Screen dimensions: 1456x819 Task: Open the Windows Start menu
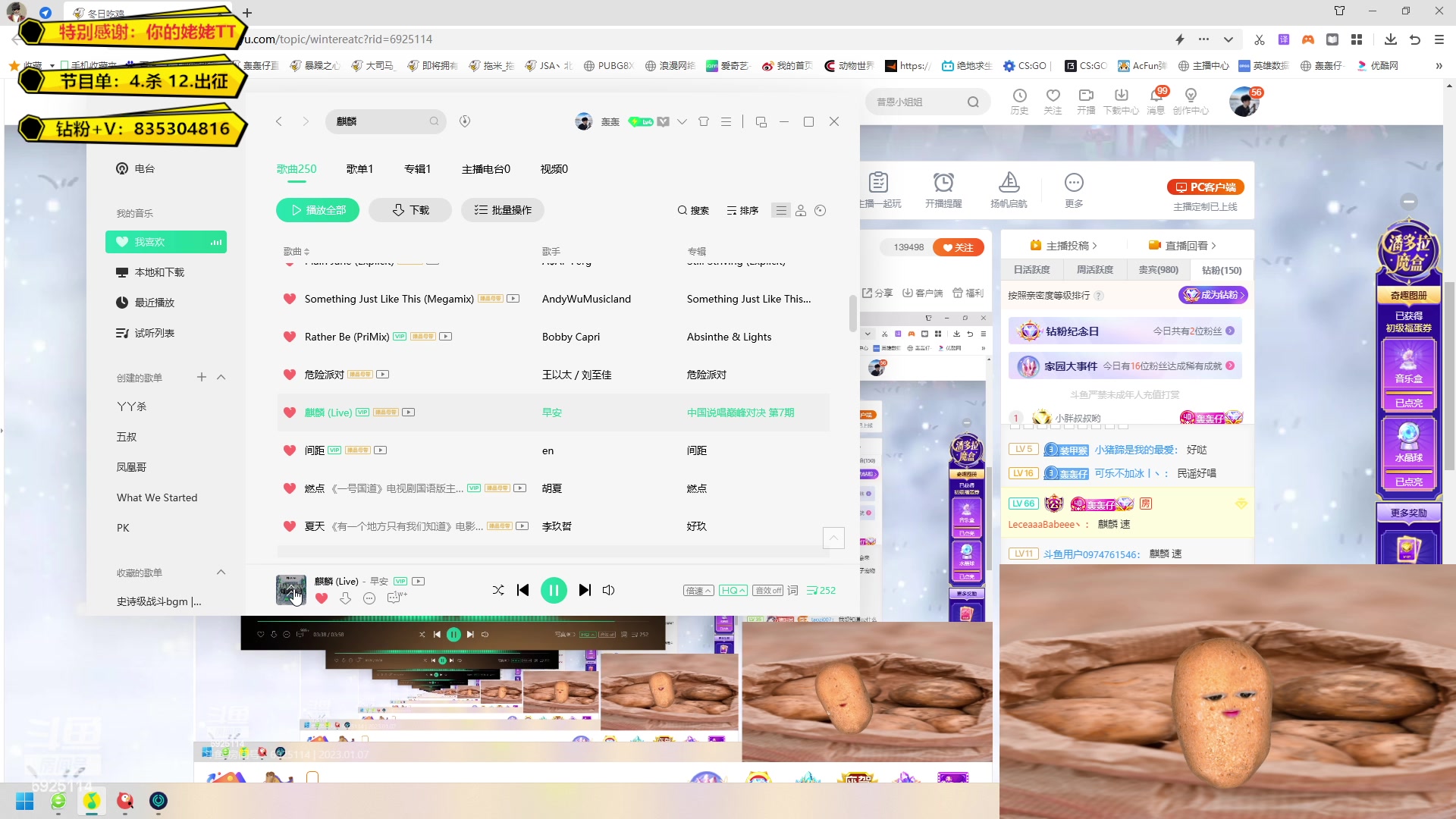pos(24,801)
